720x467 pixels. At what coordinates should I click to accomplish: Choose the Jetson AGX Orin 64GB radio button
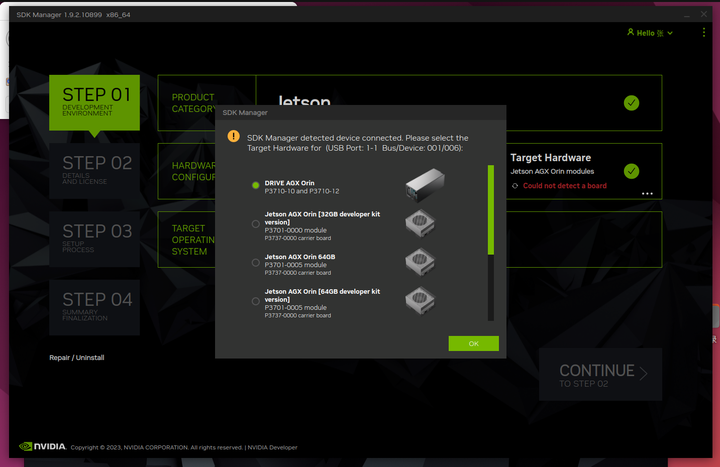[255, 263]
